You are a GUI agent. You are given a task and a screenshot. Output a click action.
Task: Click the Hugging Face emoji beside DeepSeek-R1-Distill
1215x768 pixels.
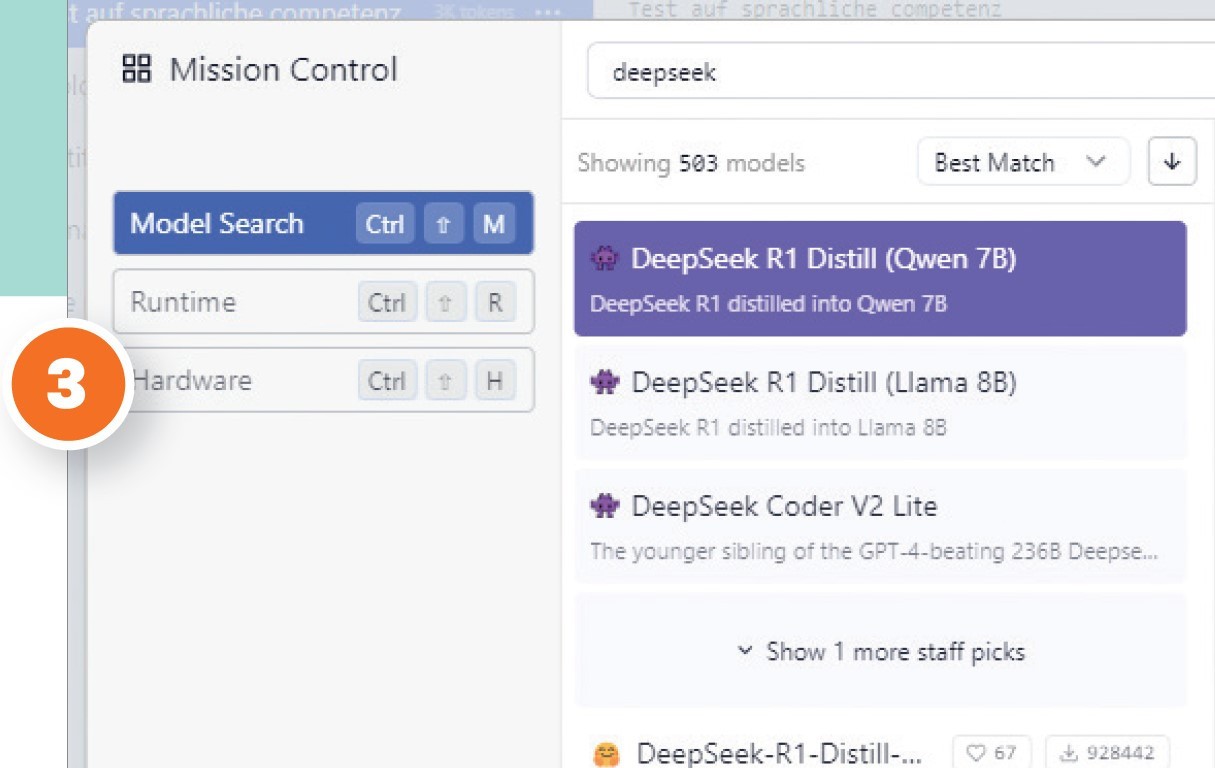point(605,753)
